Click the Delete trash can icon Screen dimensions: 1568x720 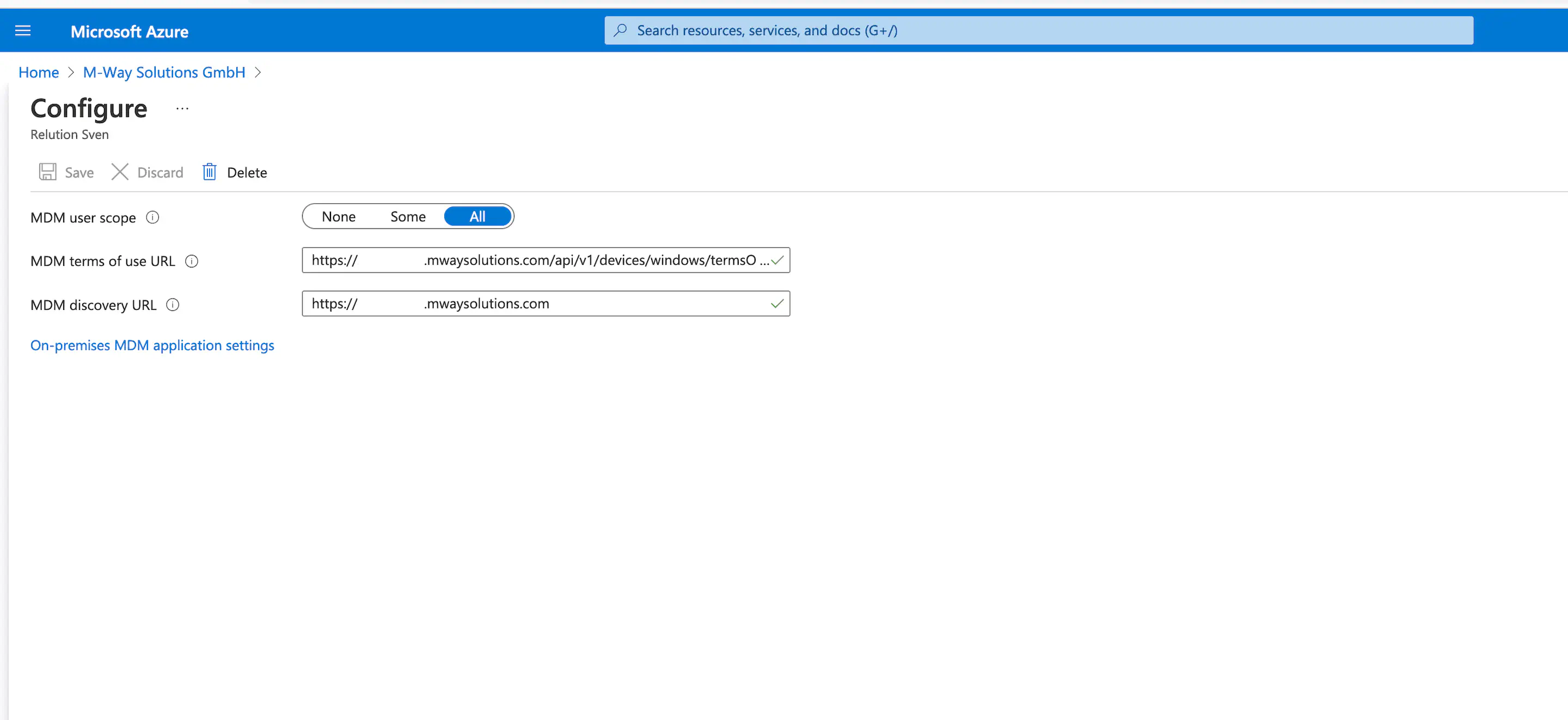tap(210, 172)
